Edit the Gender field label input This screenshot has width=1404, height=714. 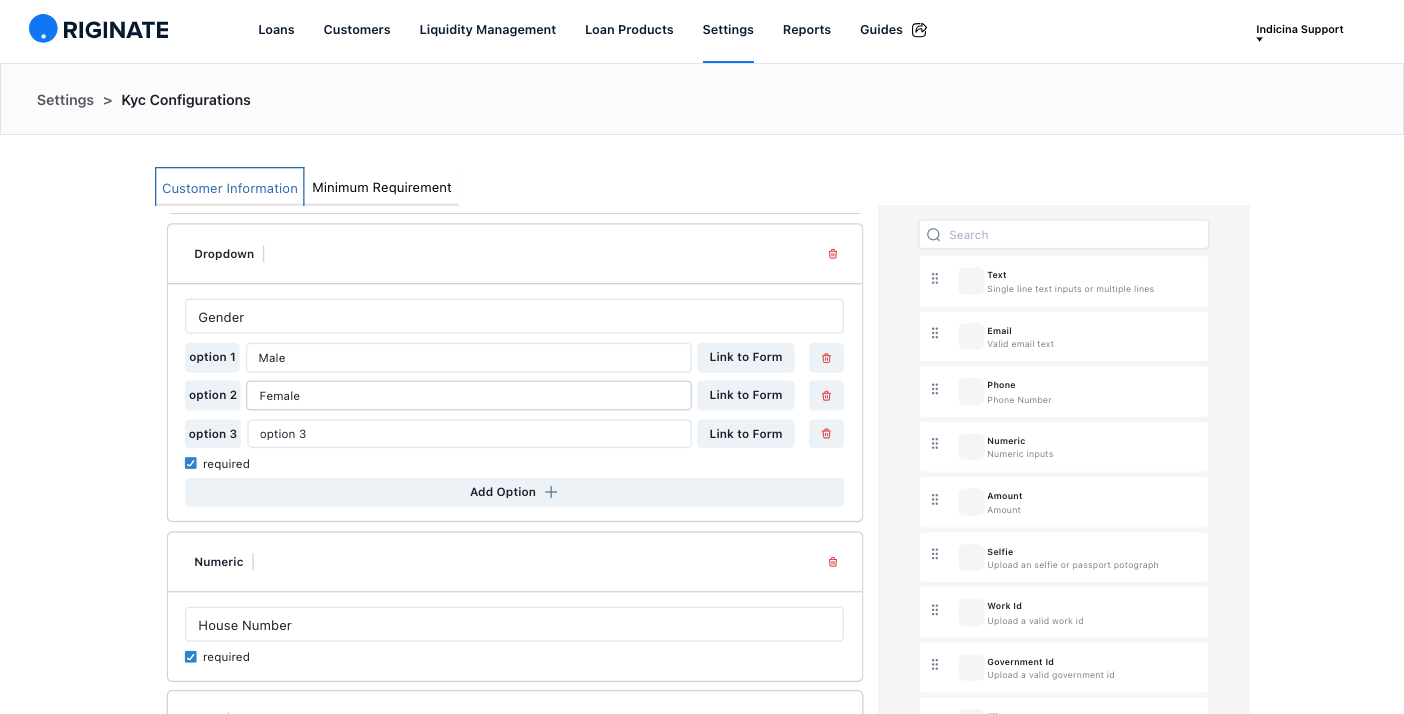tap(514, 317)
